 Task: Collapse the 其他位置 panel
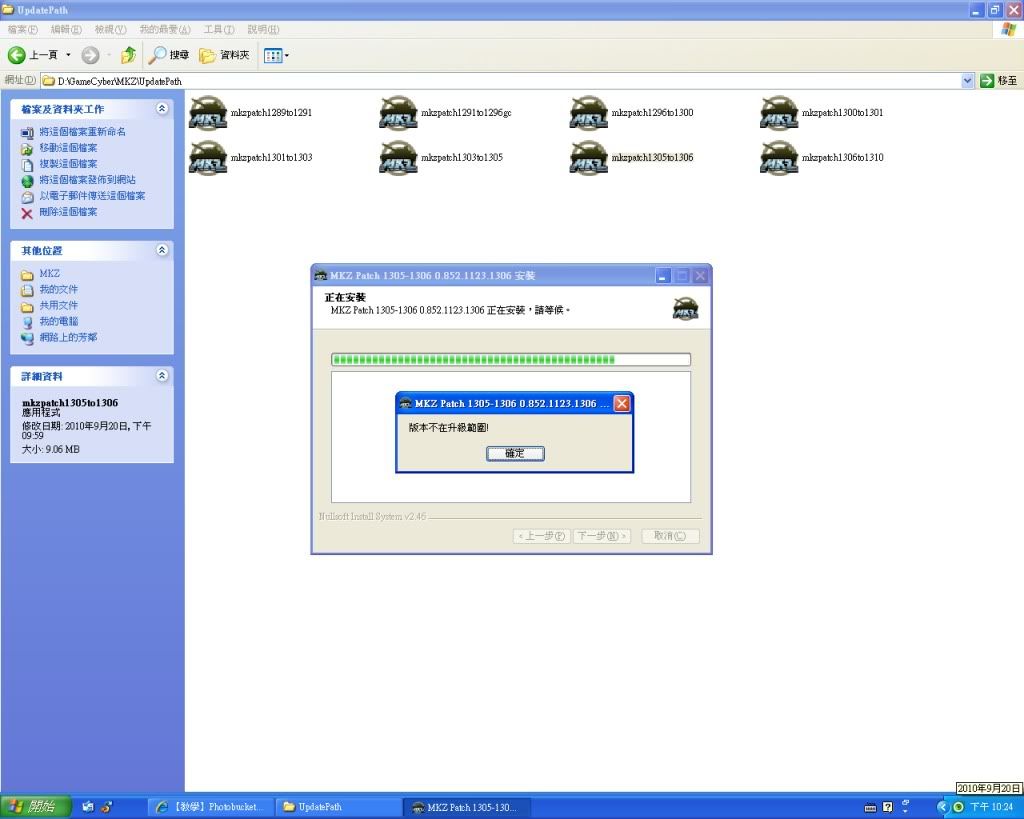tap(162, 250)
